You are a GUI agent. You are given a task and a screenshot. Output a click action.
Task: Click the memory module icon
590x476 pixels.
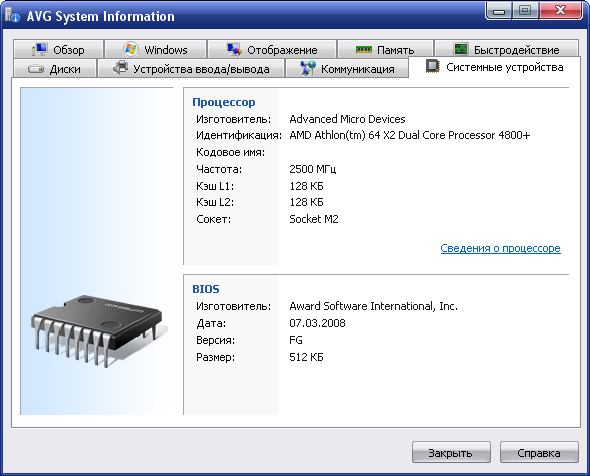coord(363,50)
